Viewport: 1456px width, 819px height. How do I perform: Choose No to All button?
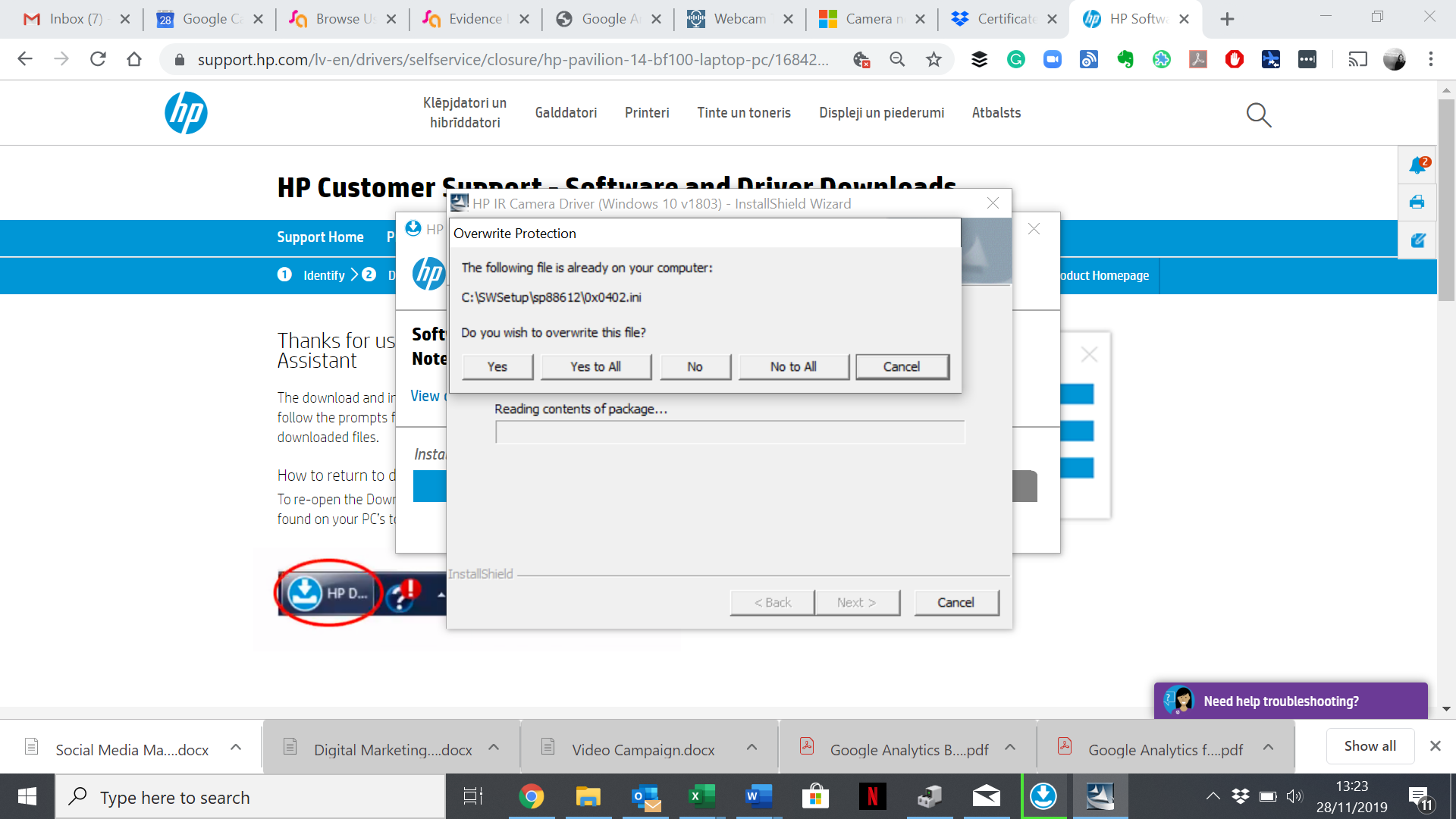793,367
